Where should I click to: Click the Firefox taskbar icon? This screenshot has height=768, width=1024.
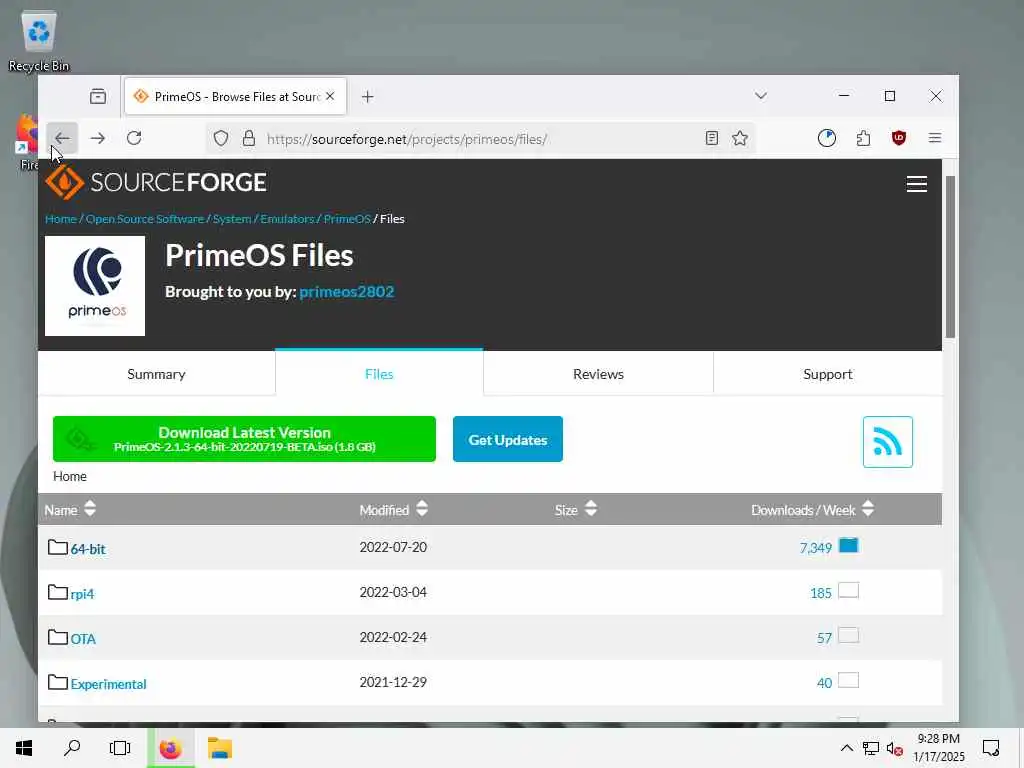170,748
